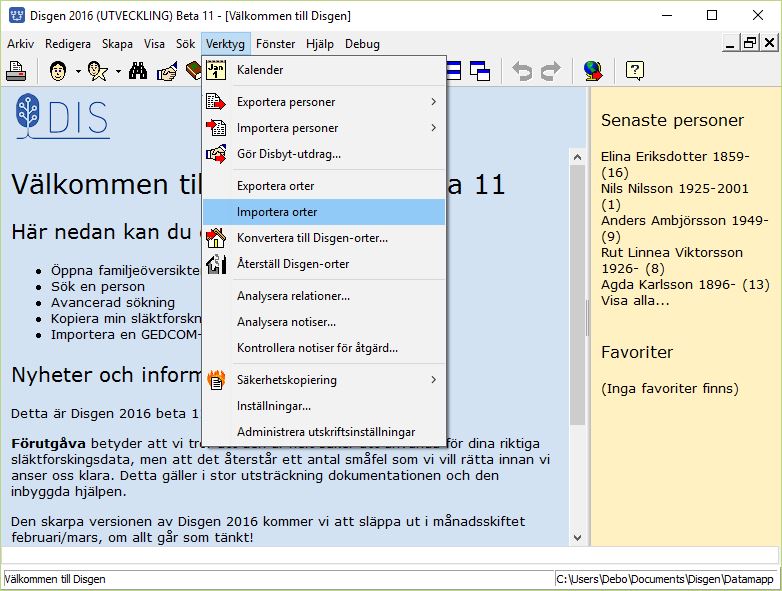Select Återställ Disgen-orter menu entry

pos(324,264)
